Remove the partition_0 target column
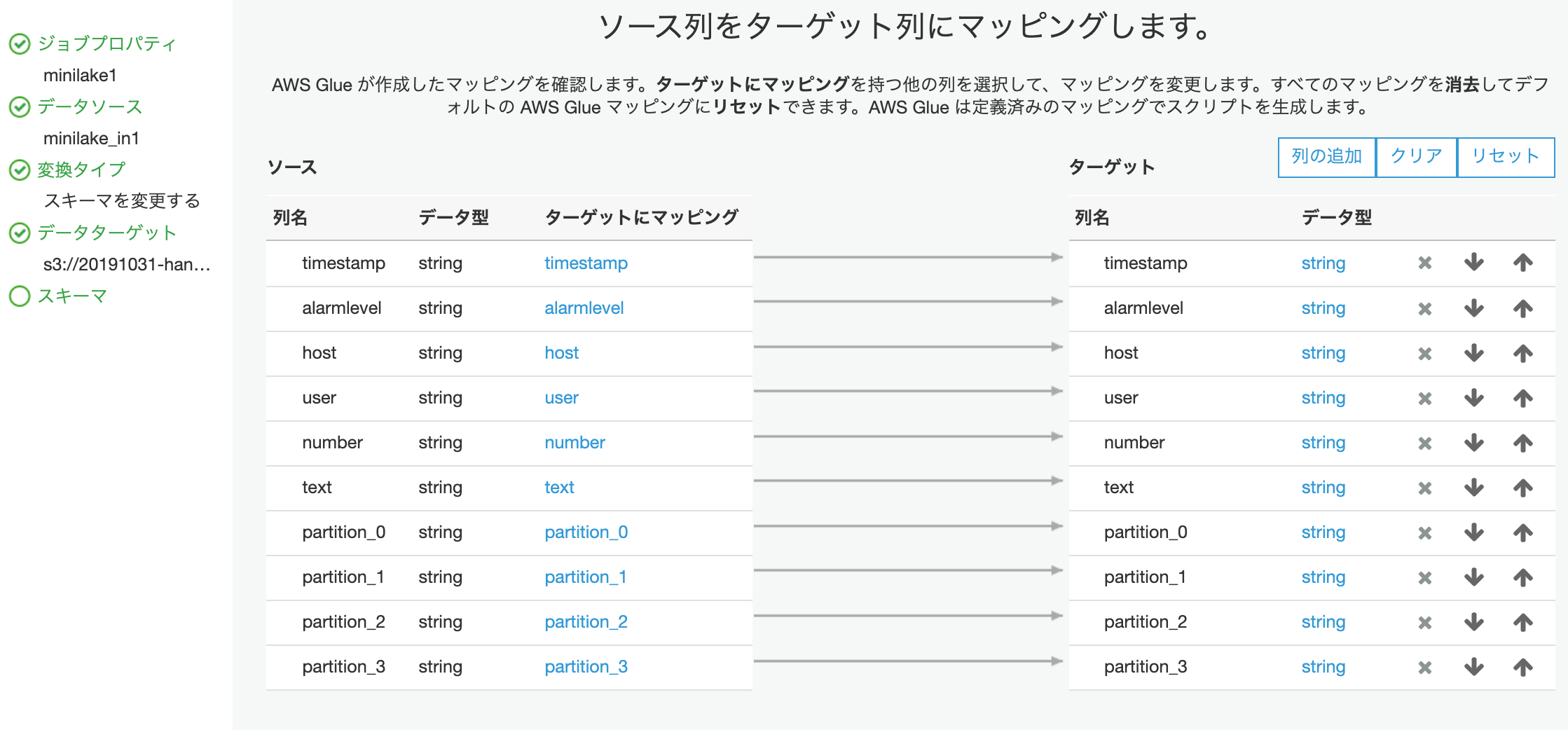 [x=1424, y=532]
